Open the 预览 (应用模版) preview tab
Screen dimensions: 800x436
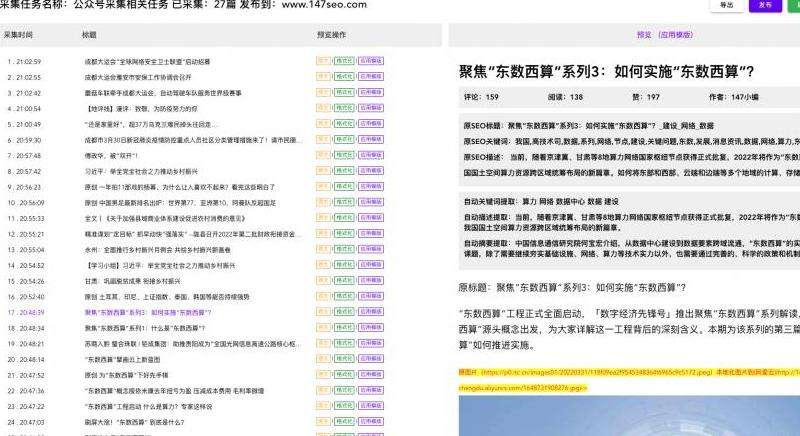664,34
